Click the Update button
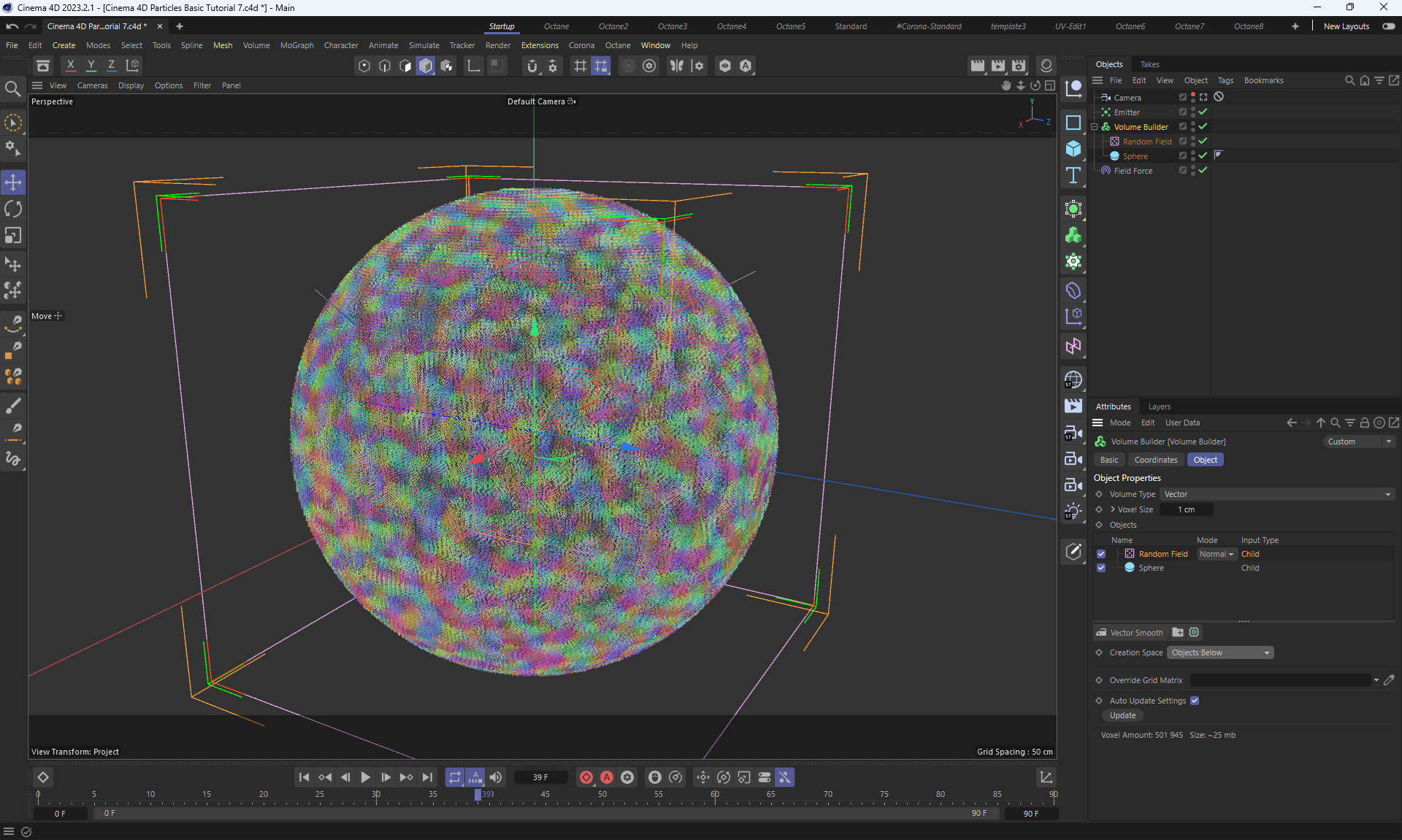Image resolution: width=1402 pixels, height=840 pixels. (x=1122, y=715)
